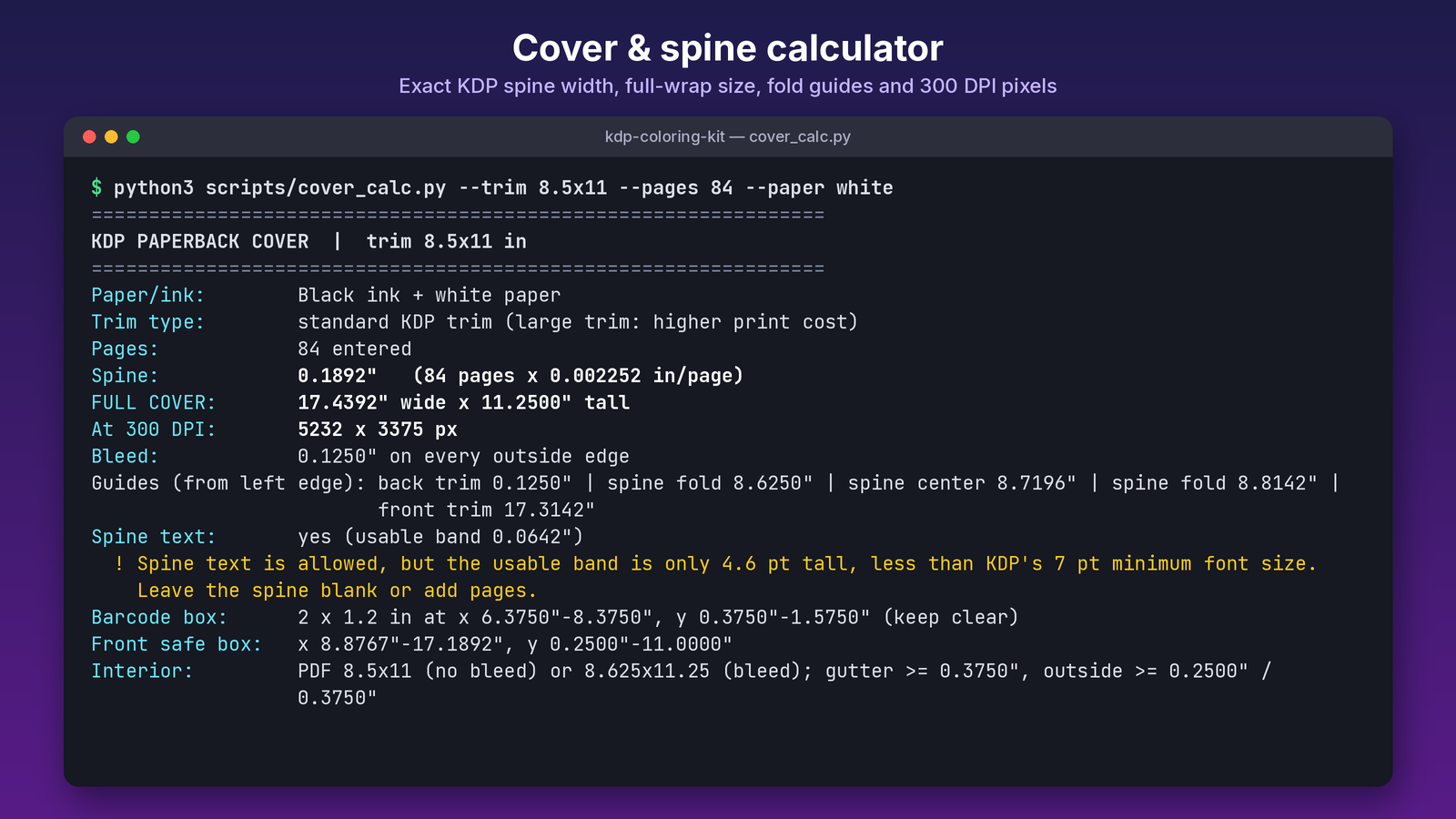Click the 'Spine:' label

tap(125, 376)
